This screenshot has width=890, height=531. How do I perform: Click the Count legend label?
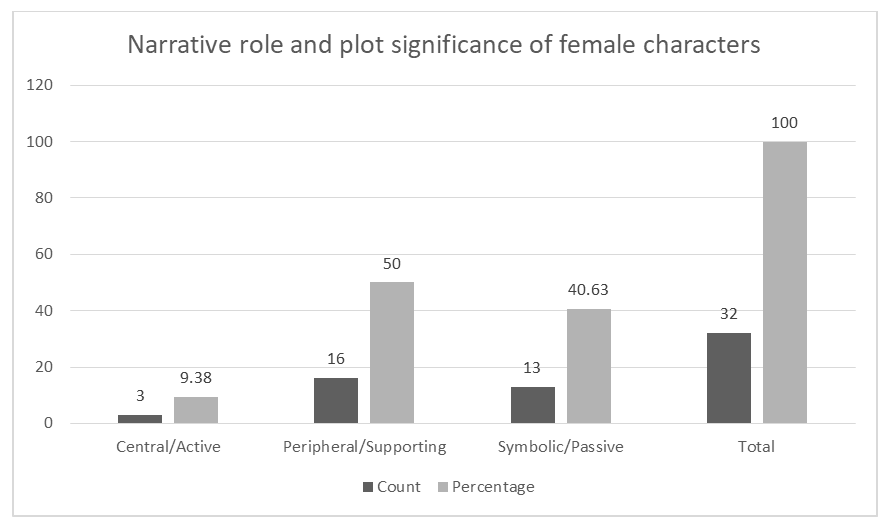point(399,487)
